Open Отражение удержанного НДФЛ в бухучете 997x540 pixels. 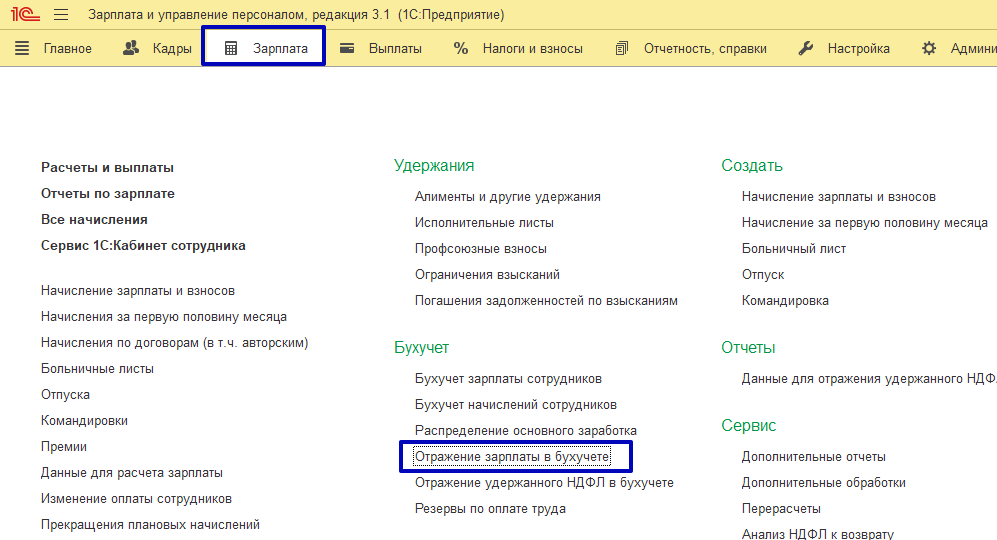point(544,483)
